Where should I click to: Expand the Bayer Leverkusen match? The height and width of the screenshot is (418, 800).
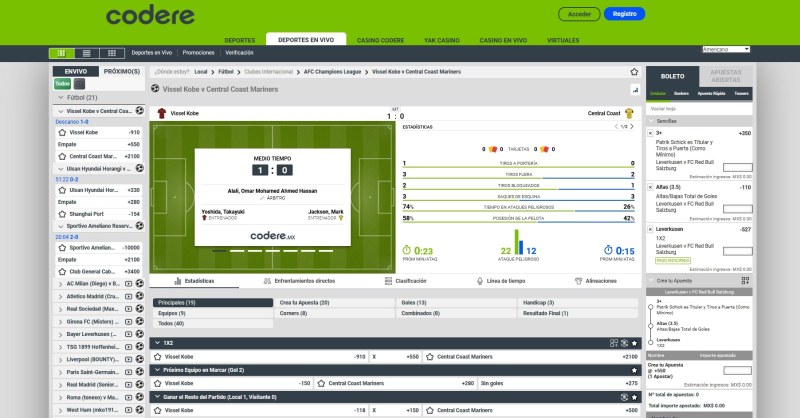tap(61, 334)
